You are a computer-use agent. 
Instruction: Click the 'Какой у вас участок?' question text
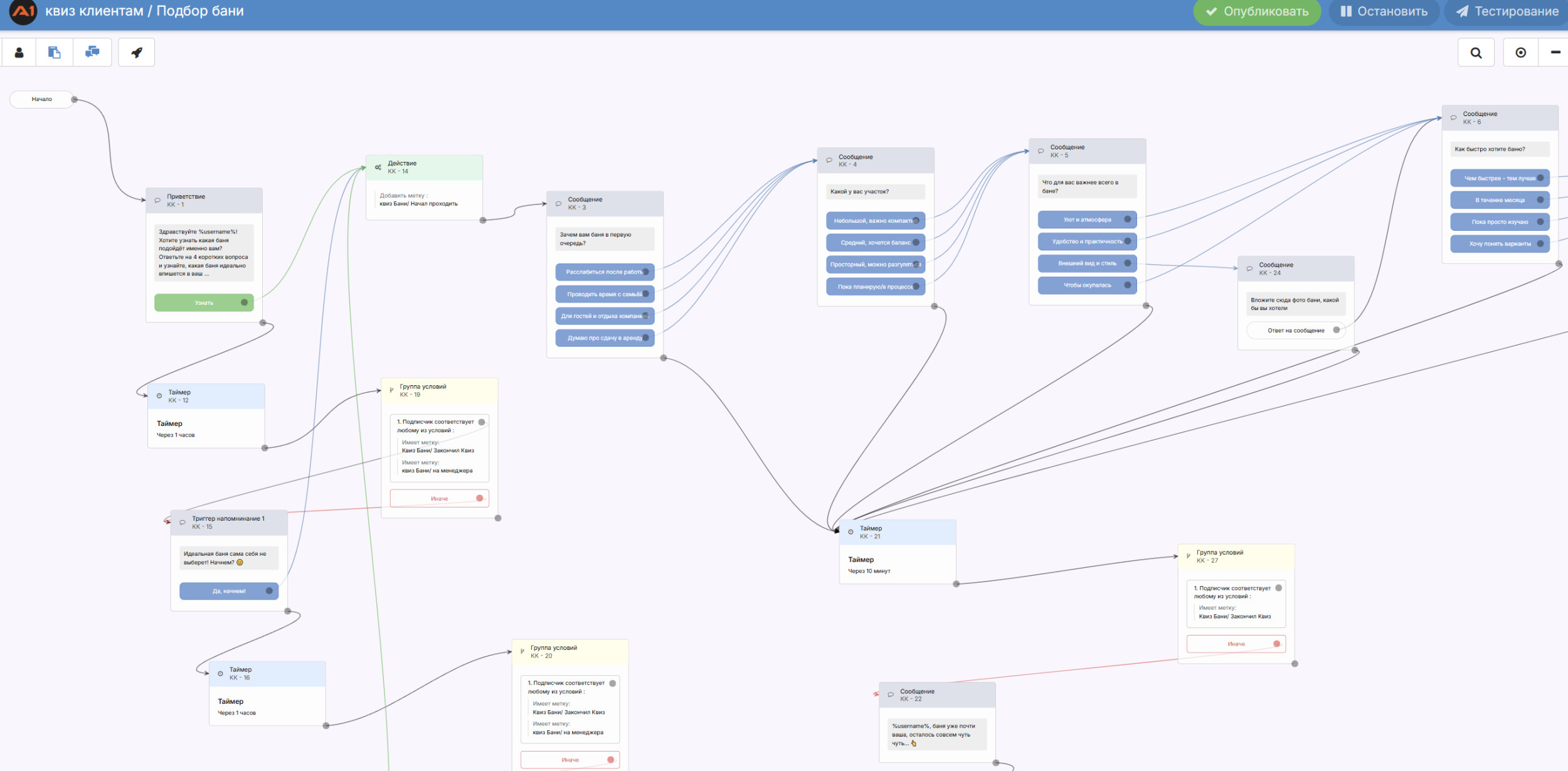coord(859,192)
